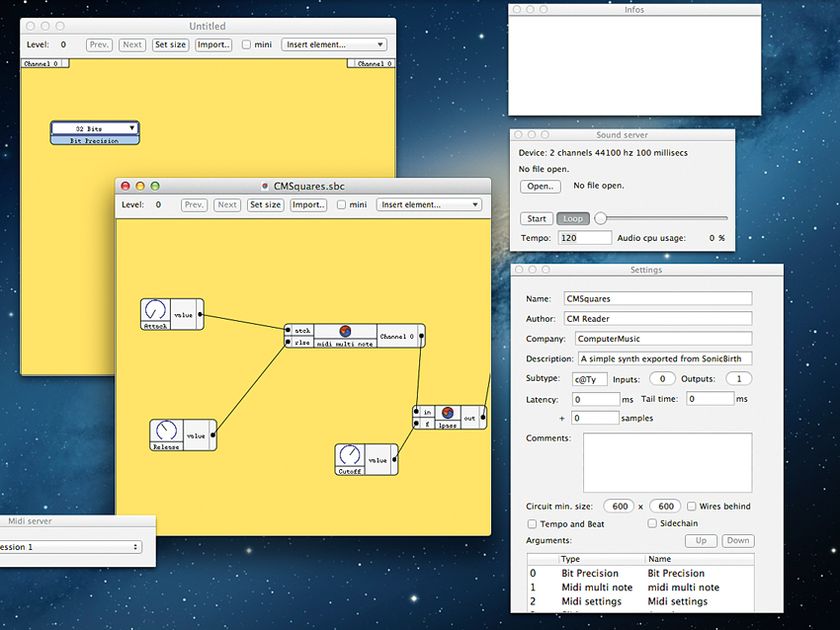Check the Wires behind option
840x630 pixels.
coord(690,506)
